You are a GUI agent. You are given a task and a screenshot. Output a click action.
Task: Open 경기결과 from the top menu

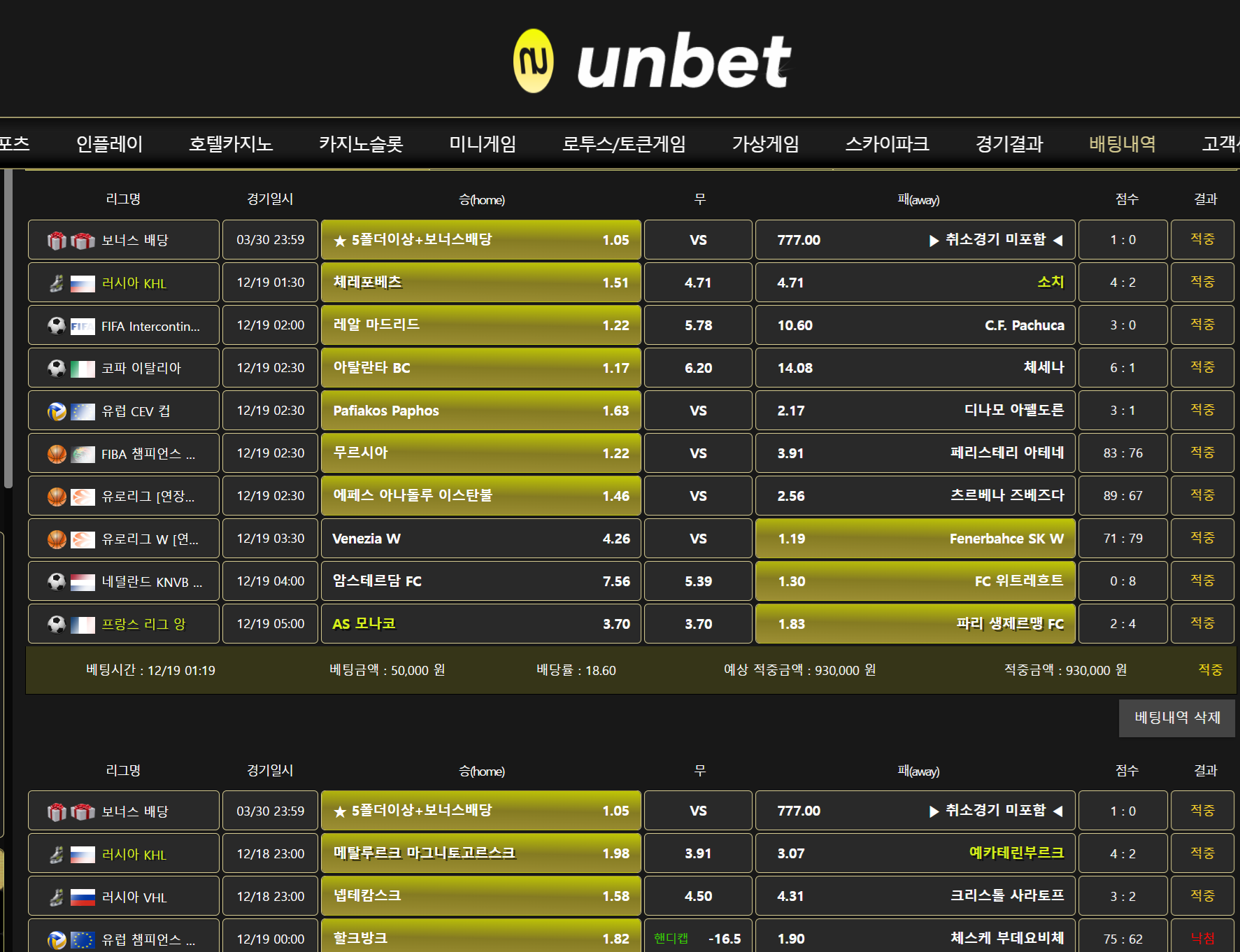tap(1009, 144)
